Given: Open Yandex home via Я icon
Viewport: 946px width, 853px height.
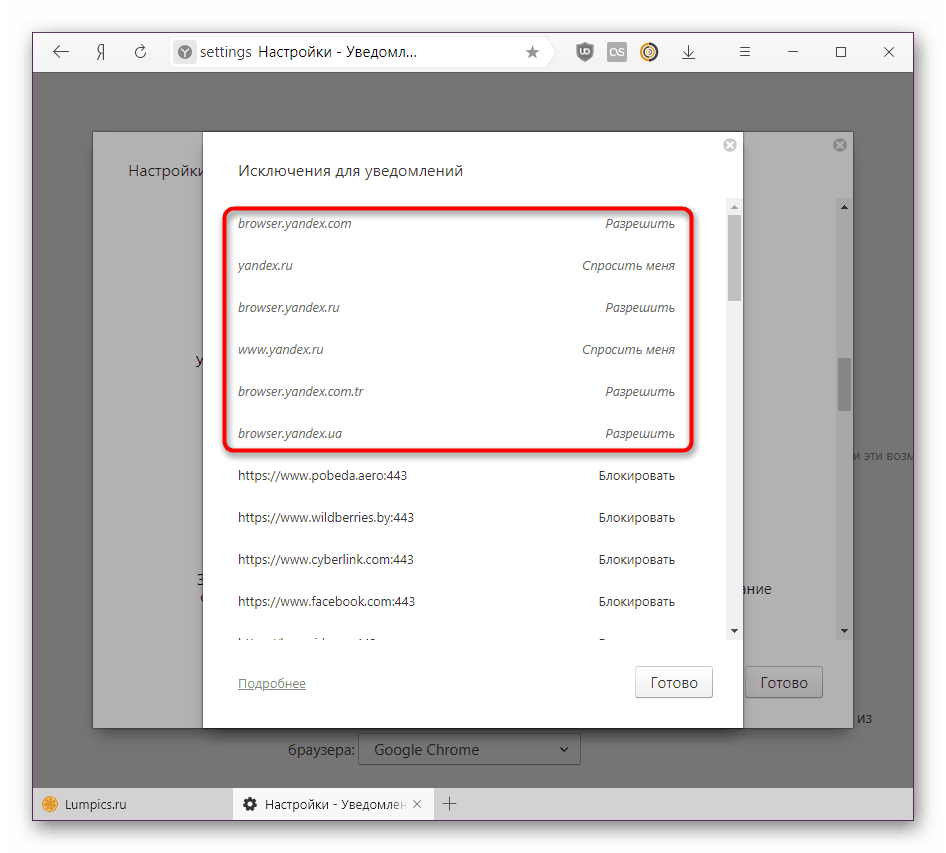Looking at the screenshot, I should [x=101, y=52].
